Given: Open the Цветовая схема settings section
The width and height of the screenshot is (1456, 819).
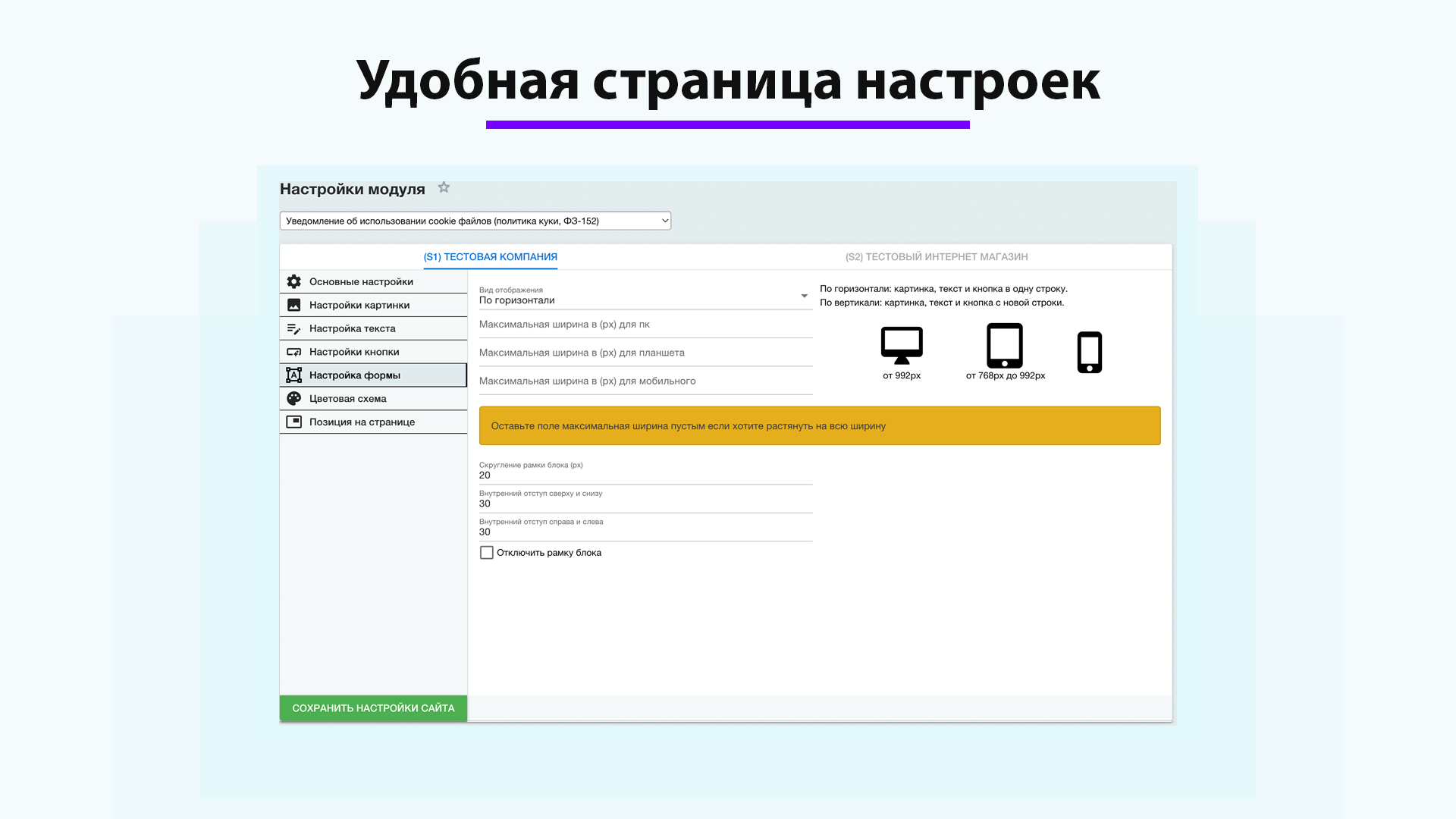Looking at the screenshot, I should [x=348, y=398].
